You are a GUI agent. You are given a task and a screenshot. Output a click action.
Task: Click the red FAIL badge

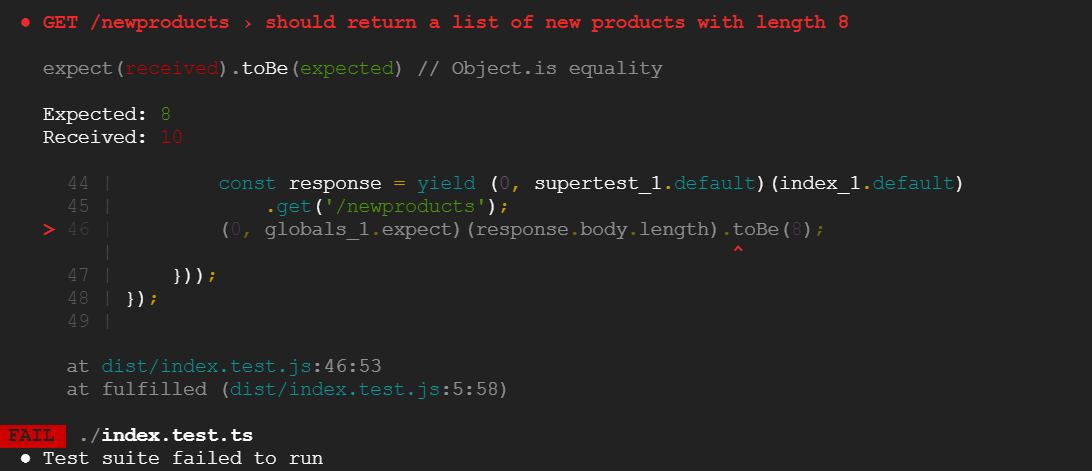click(x=33, y=436)
